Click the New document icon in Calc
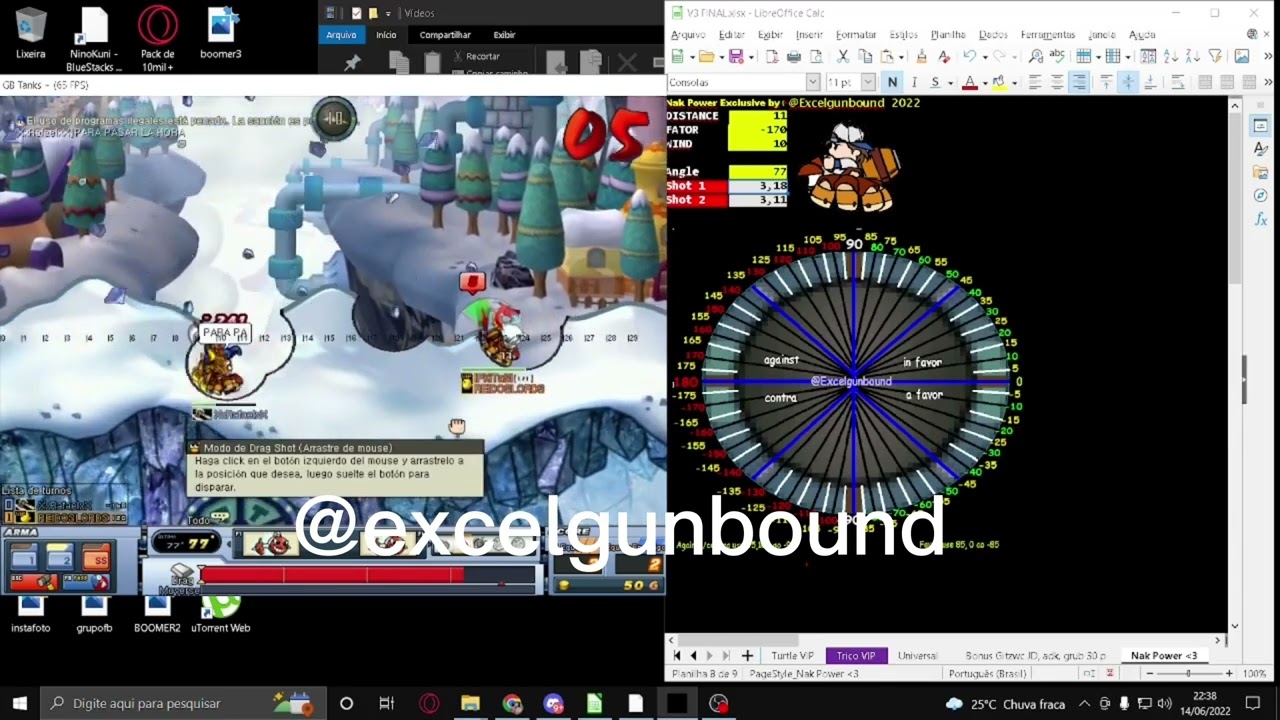 tap(677, 57)
